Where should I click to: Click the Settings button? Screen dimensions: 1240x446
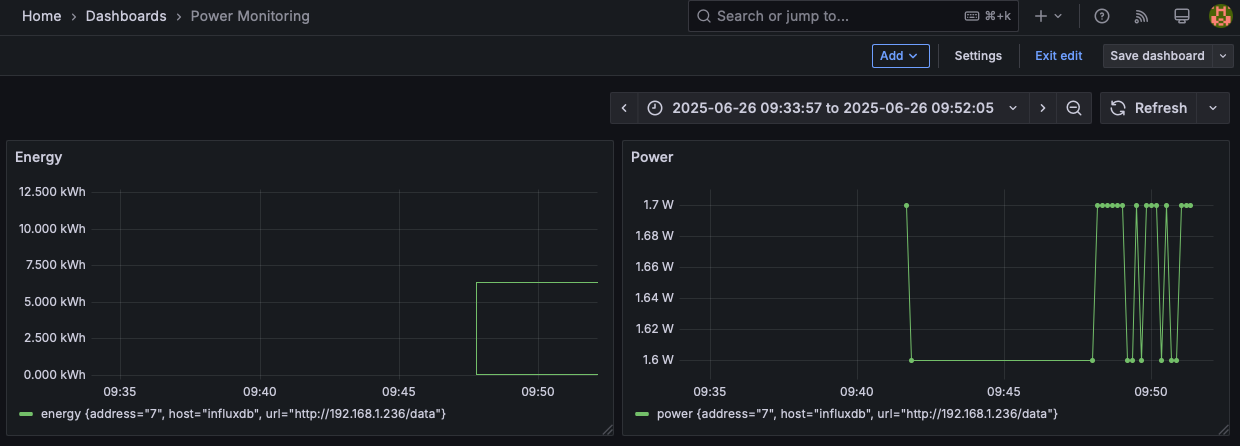tap(977, 56)
